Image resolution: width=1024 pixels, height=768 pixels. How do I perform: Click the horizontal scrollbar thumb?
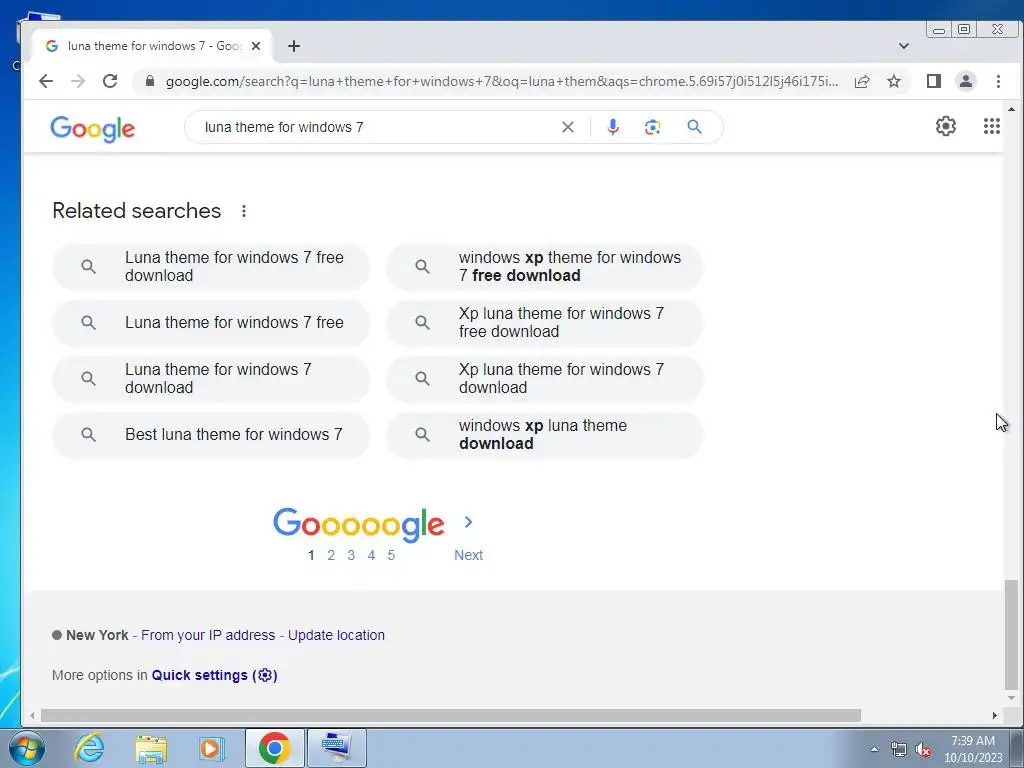coord(451,716)
